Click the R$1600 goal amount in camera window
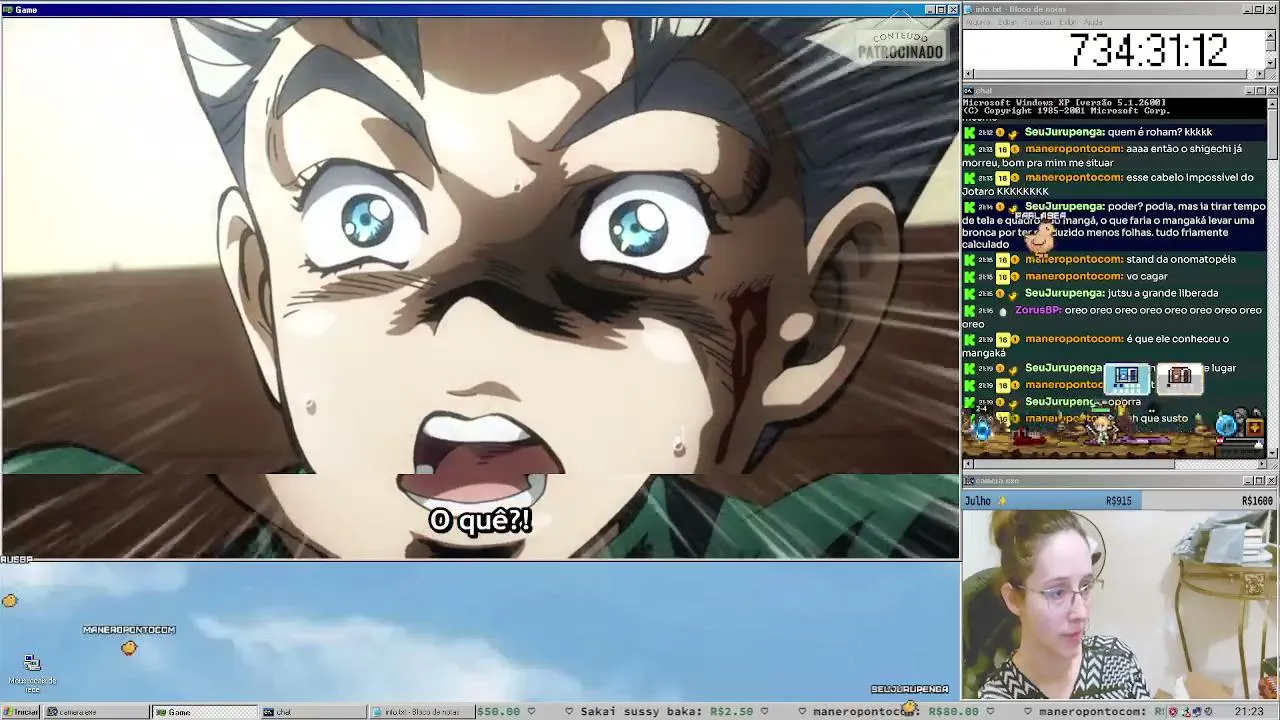1280x720 pixels. tap(1257, 501)
